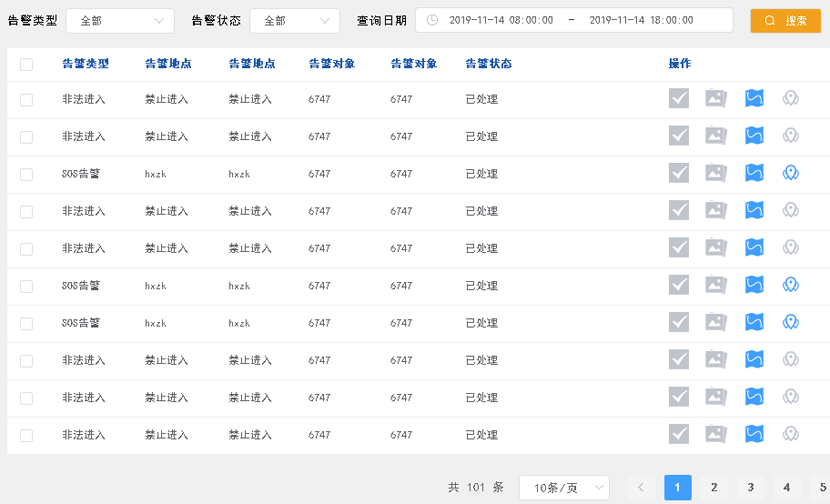Image resolution: width=830 pixels, height=504 pixels.
Task: Click checkmark icon in ninth row
Action: [x=679, y=397]
